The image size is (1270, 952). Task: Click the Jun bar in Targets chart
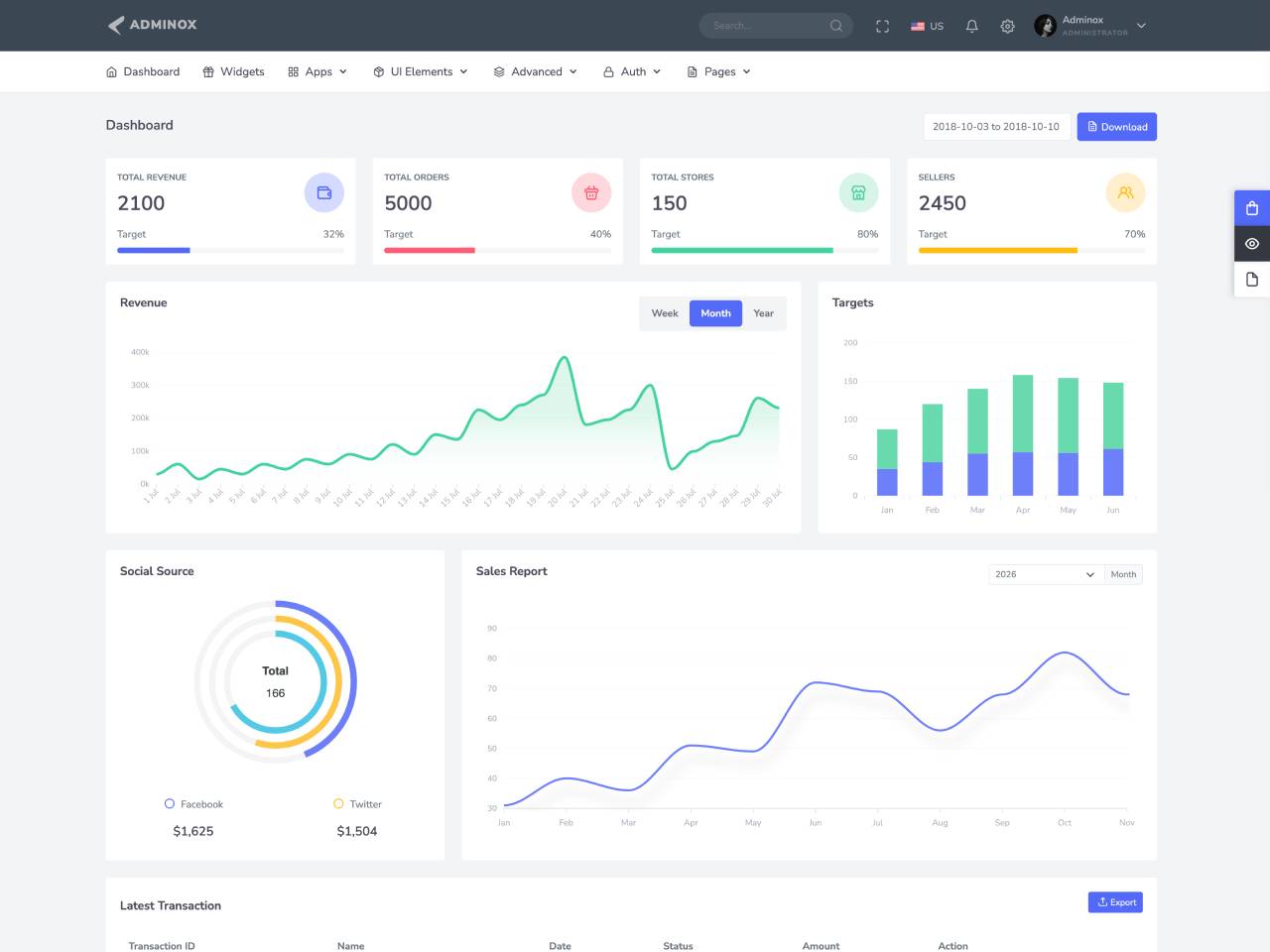tap(1113, 439)
